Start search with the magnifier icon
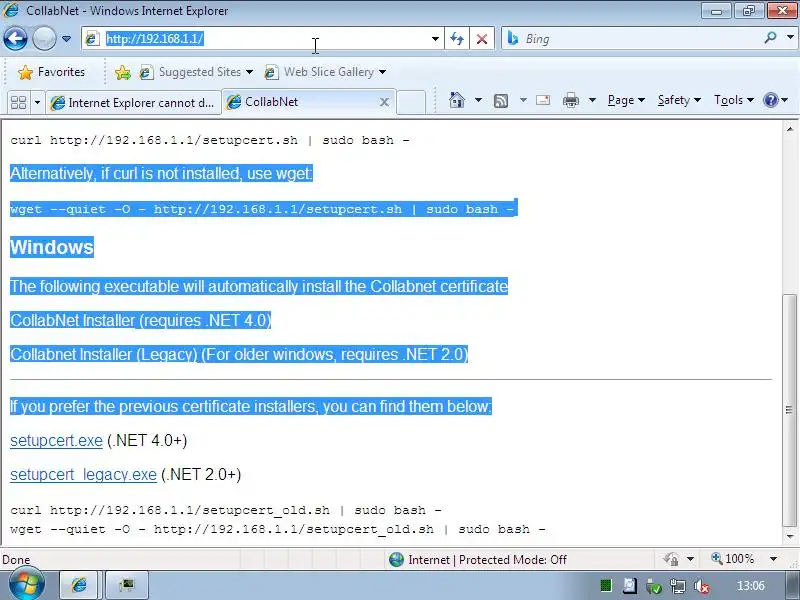The image size is (800, 600). pos(770,38)
